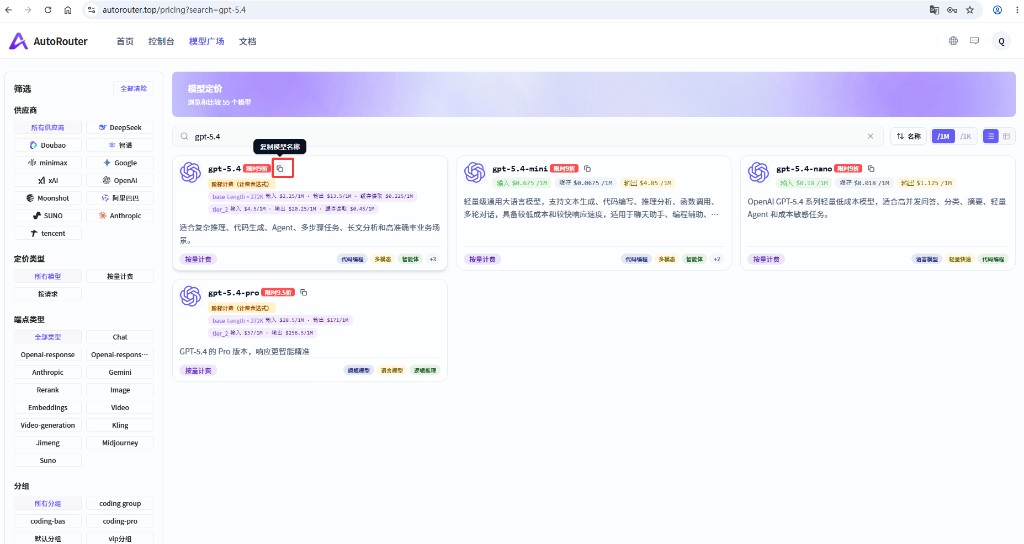
Task: Copy the gpt-5.4-mini model name
Action: (x=587, y=168)
